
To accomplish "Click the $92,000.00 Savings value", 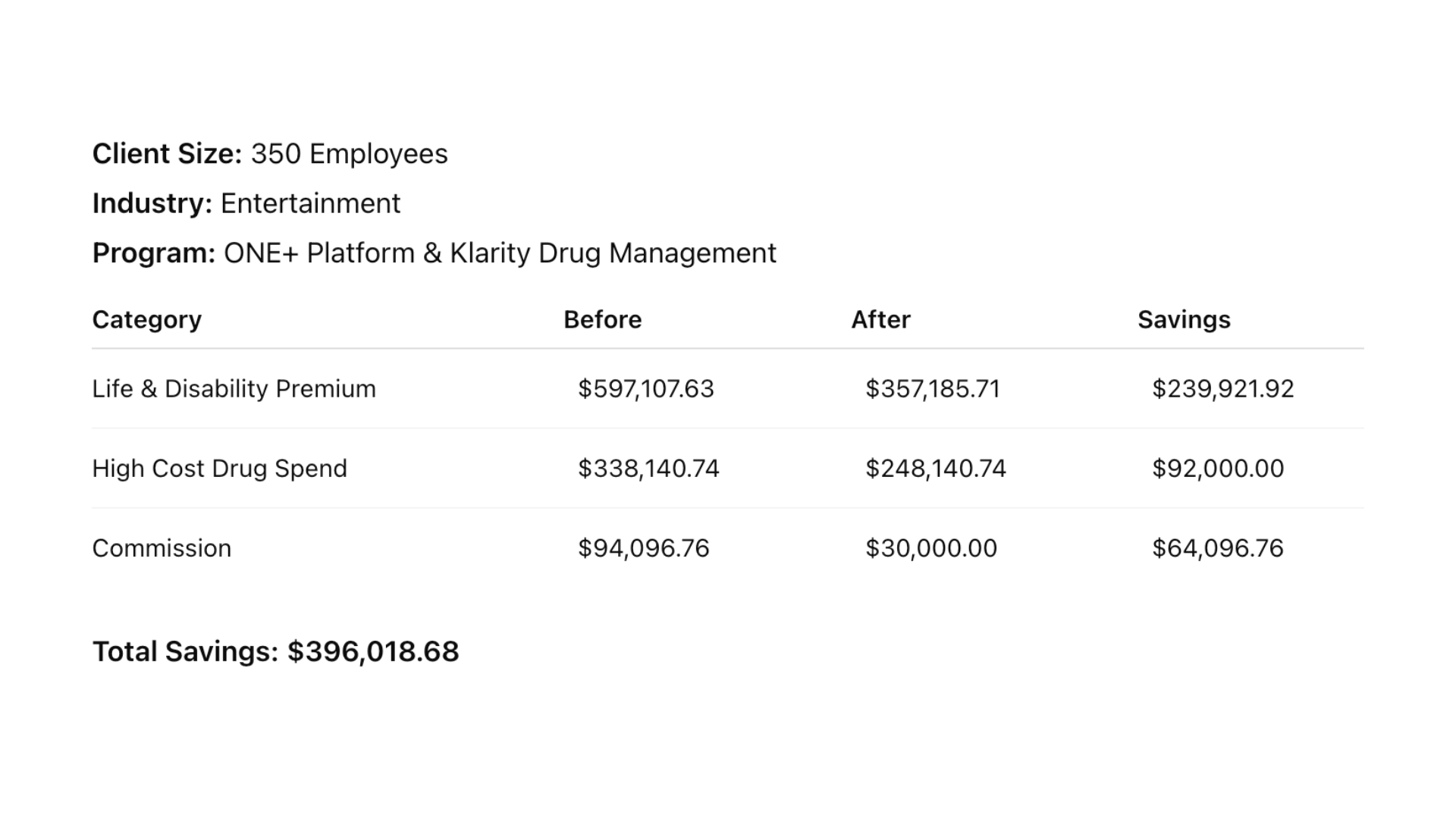I will coord(1218,469).
